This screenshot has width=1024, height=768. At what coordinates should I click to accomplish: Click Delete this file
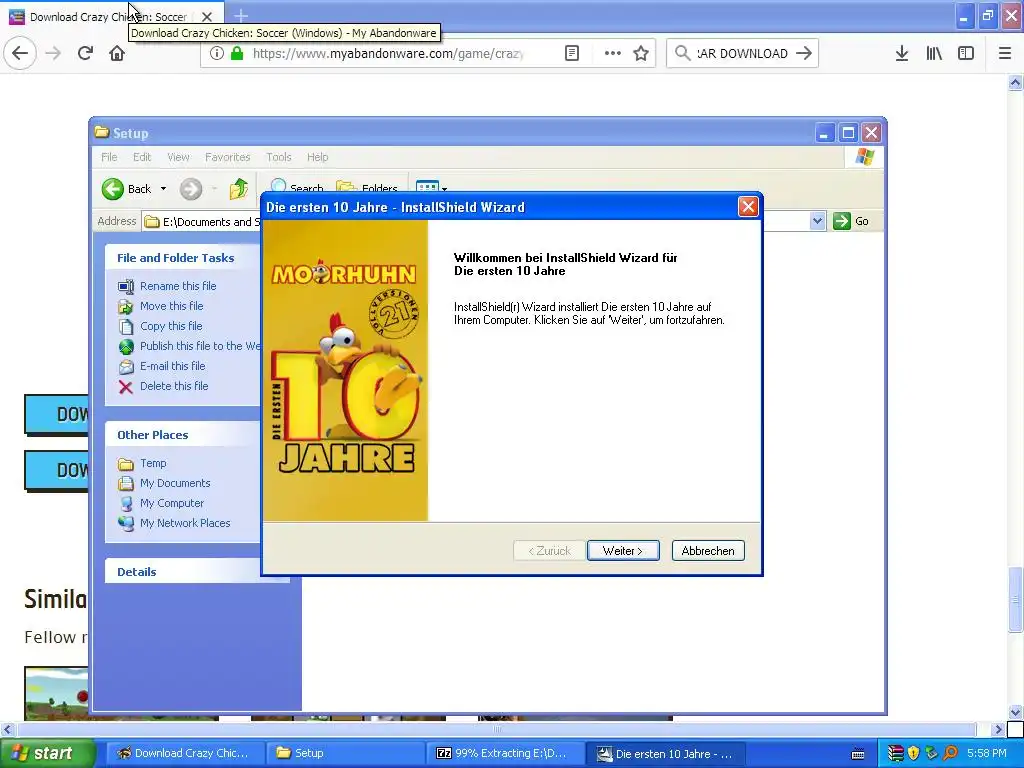(x=174, y=386)
